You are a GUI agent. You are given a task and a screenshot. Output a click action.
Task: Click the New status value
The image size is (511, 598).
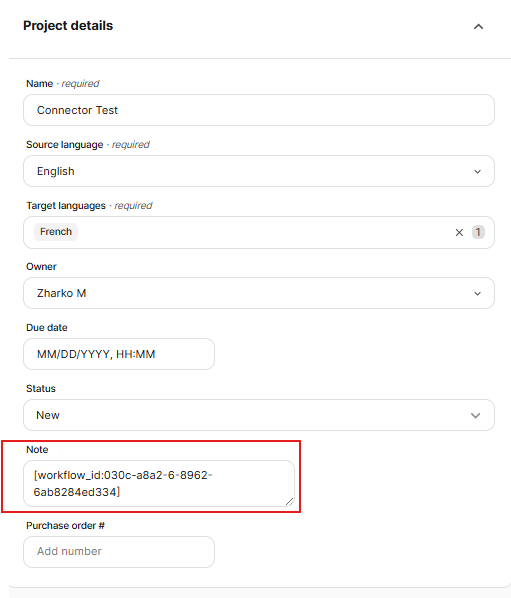(48, 415)
